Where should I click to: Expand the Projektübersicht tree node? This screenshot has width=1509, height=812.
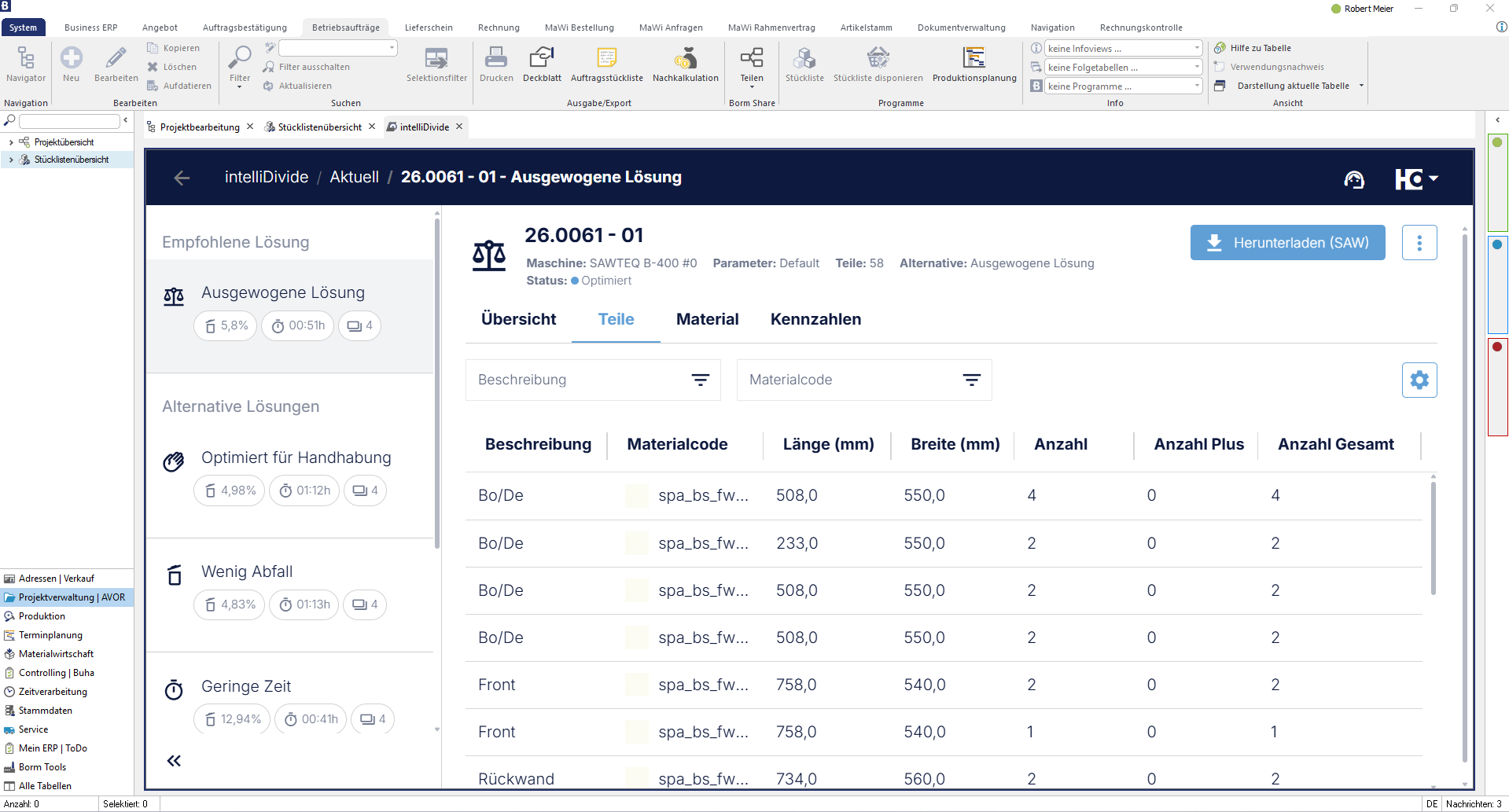point(11,142)
